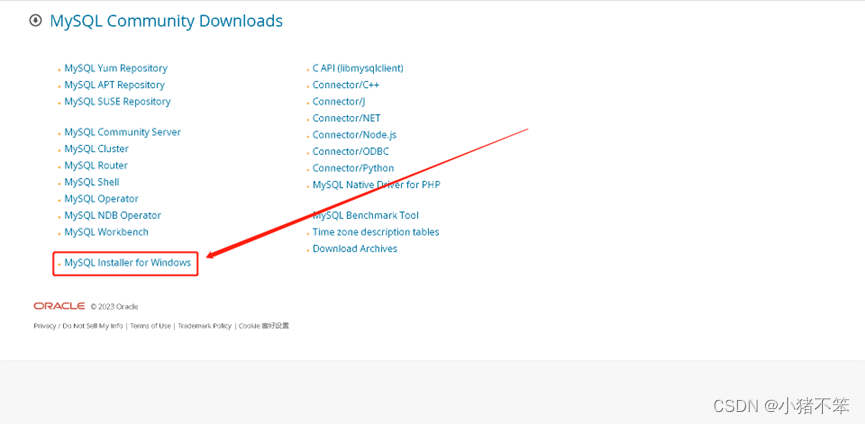Open the Connector/Node.js link
The width and height of the screenshot is (865, 424).
pyautogui.click(x=355, y=135)
